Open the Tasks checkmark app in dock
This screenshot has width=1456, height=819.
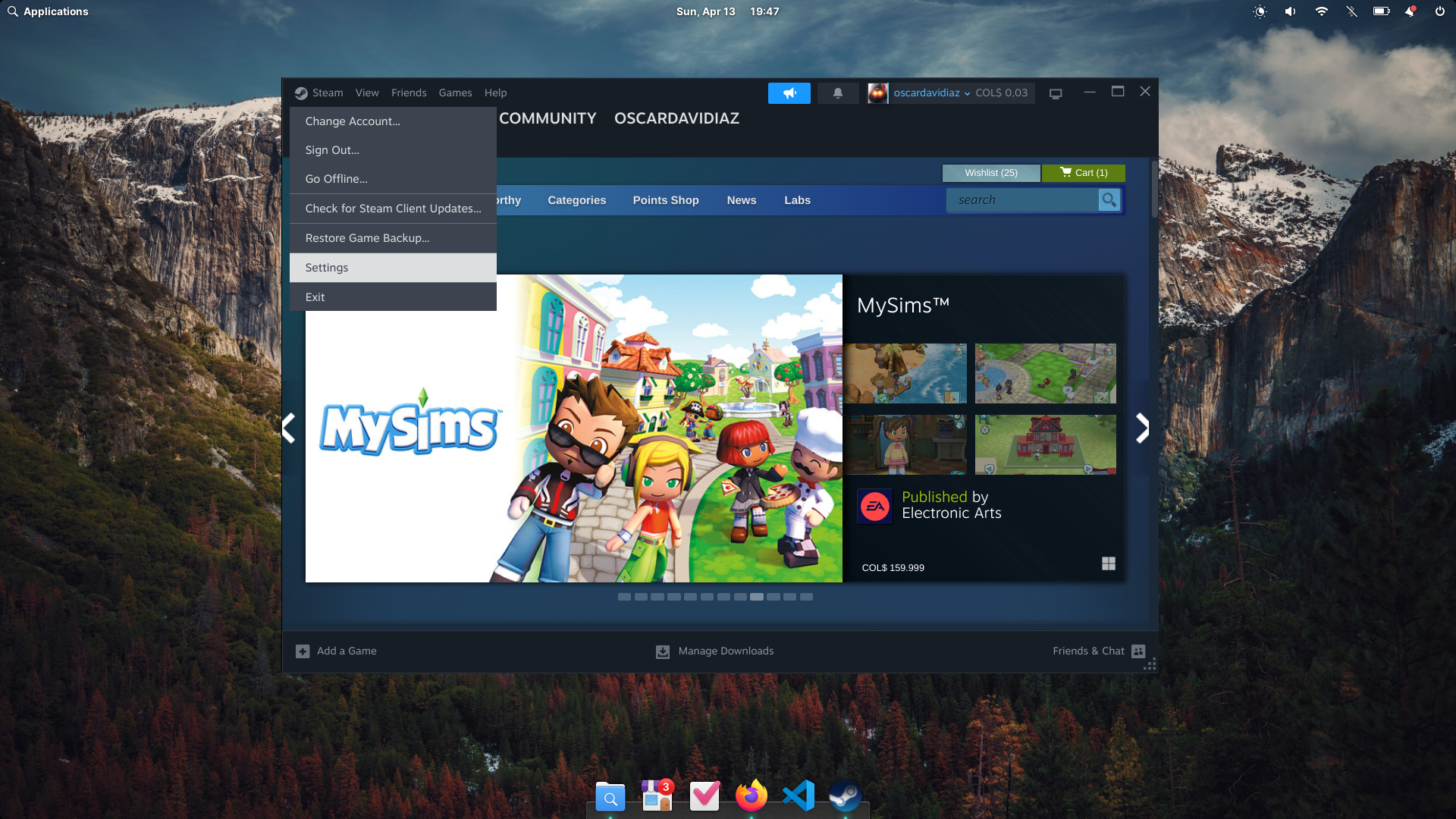[704, 796]
